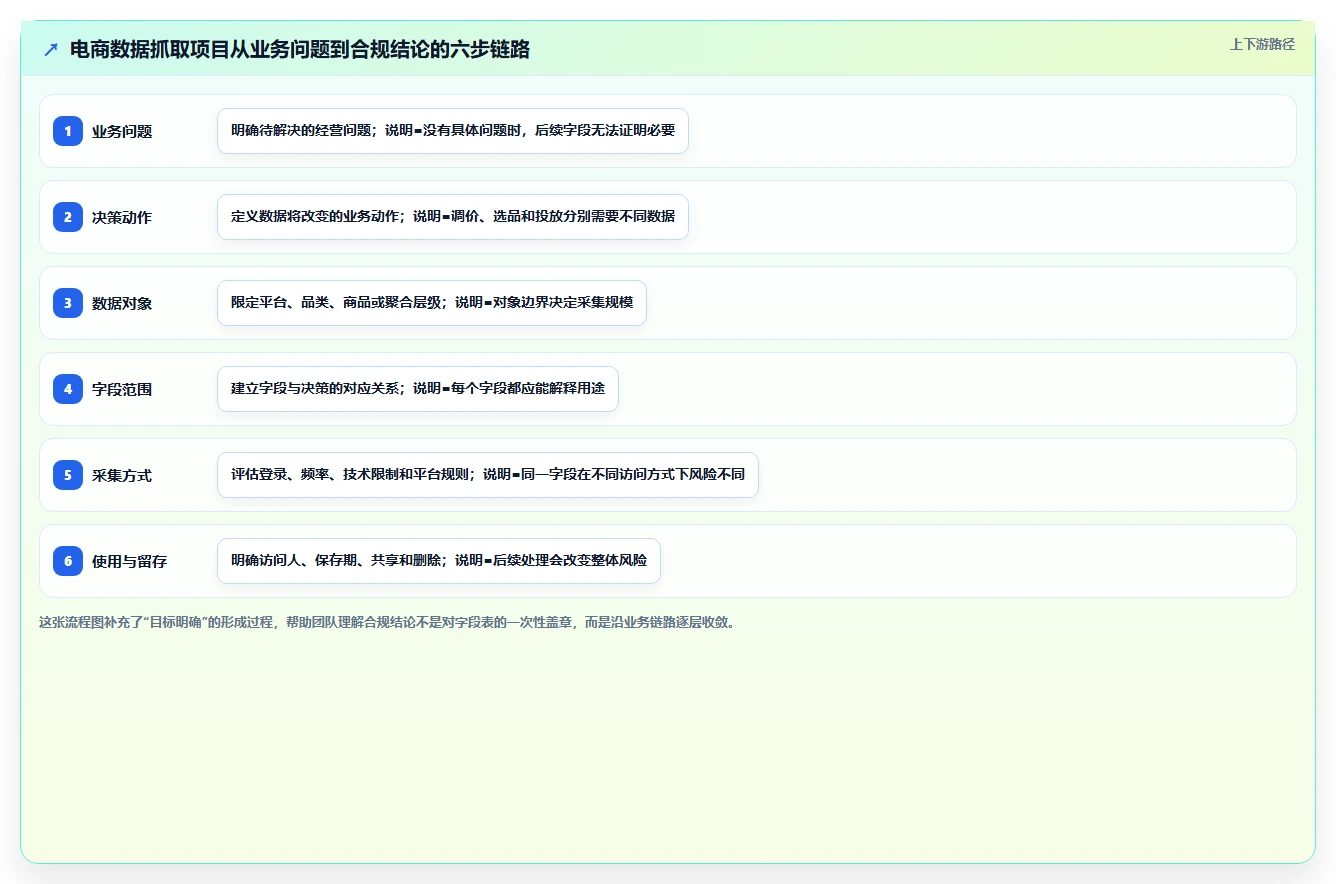Click the 明确待解决的经营问题 description box
Image resolution: width=1336 pixels, height=884 pixels.
pos(453,131)
